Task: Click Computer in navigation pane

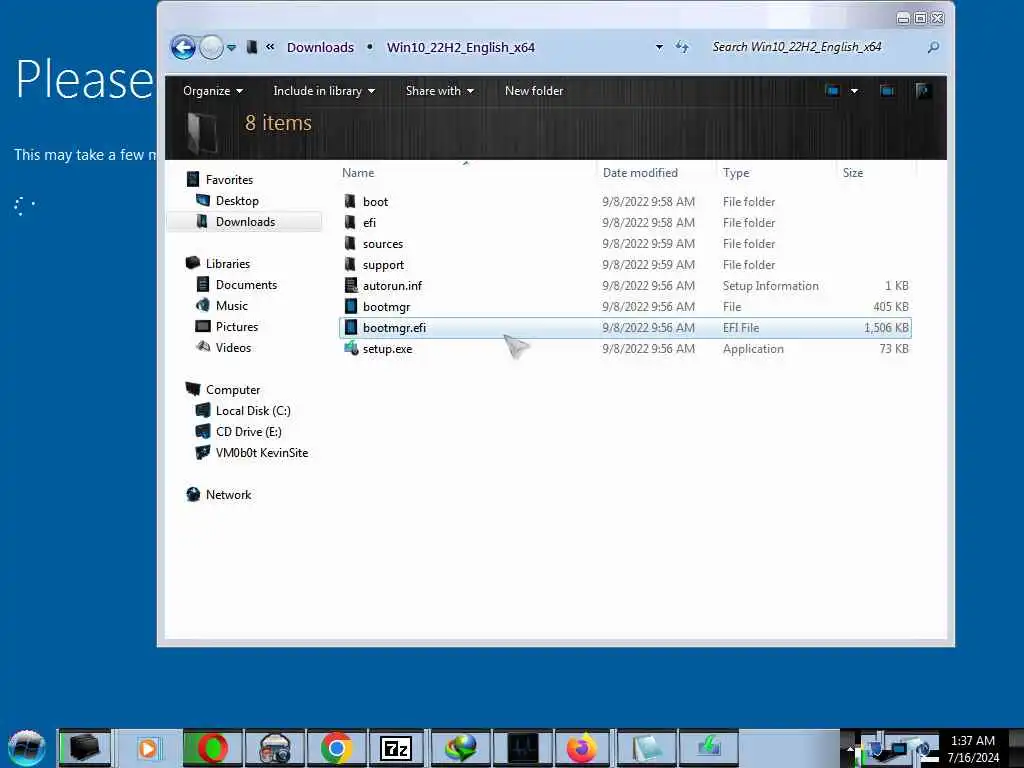Action: point(232,390)
